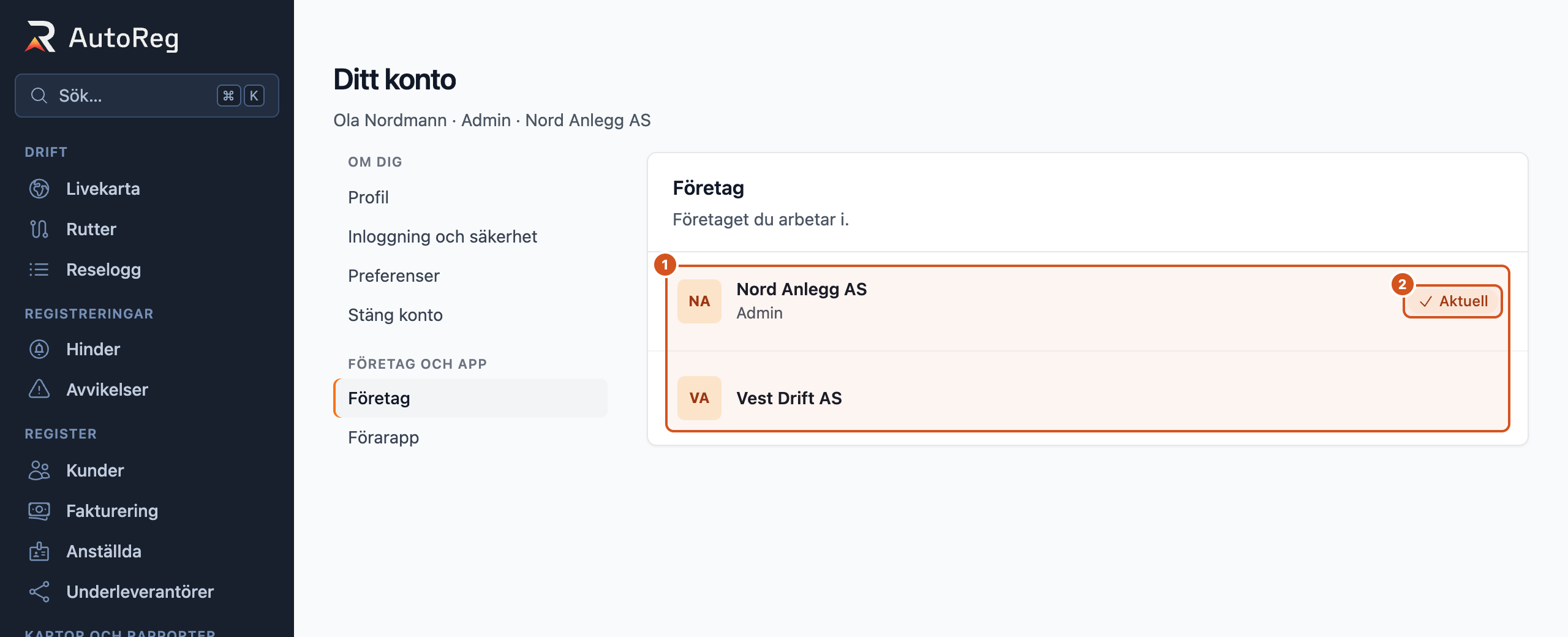Viewport: 1568px width, 637px height.
Task: Click the Aktuell badge on Nord Anlegg
Action: (1453, 301)
